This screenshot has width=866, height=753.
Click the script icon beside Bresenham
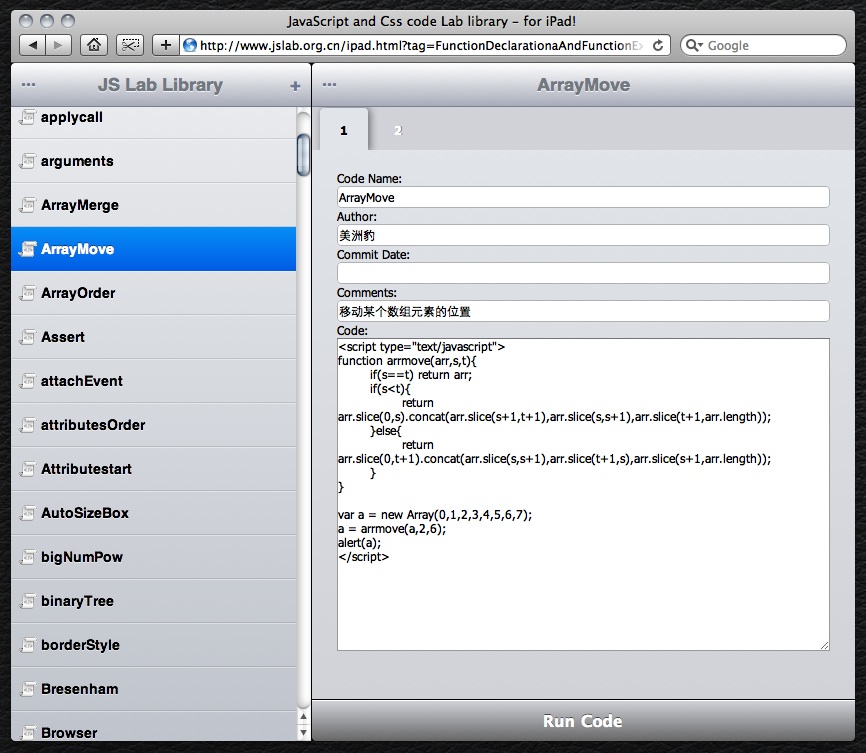point(27,689)
